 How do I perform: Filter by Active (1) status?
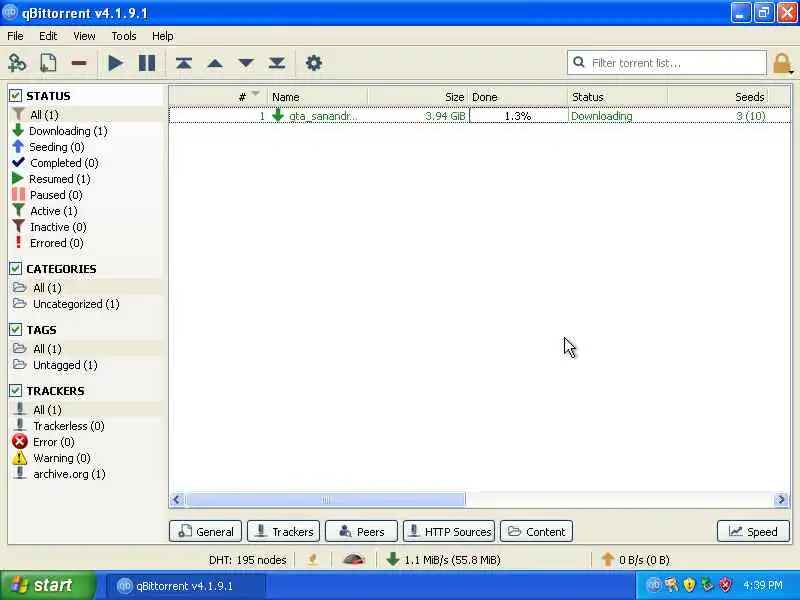pos(45,211)
